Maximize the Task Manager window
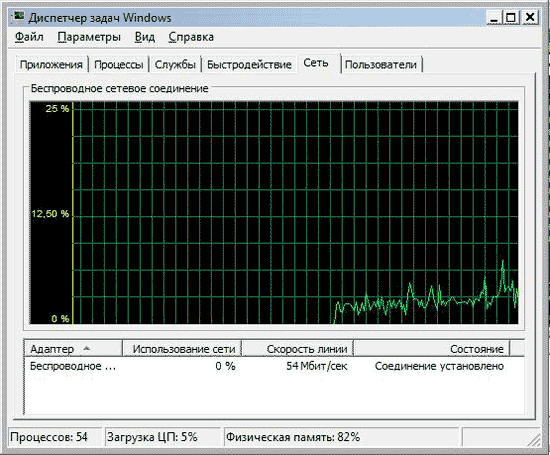550x455 pixels. click(511, 18)
